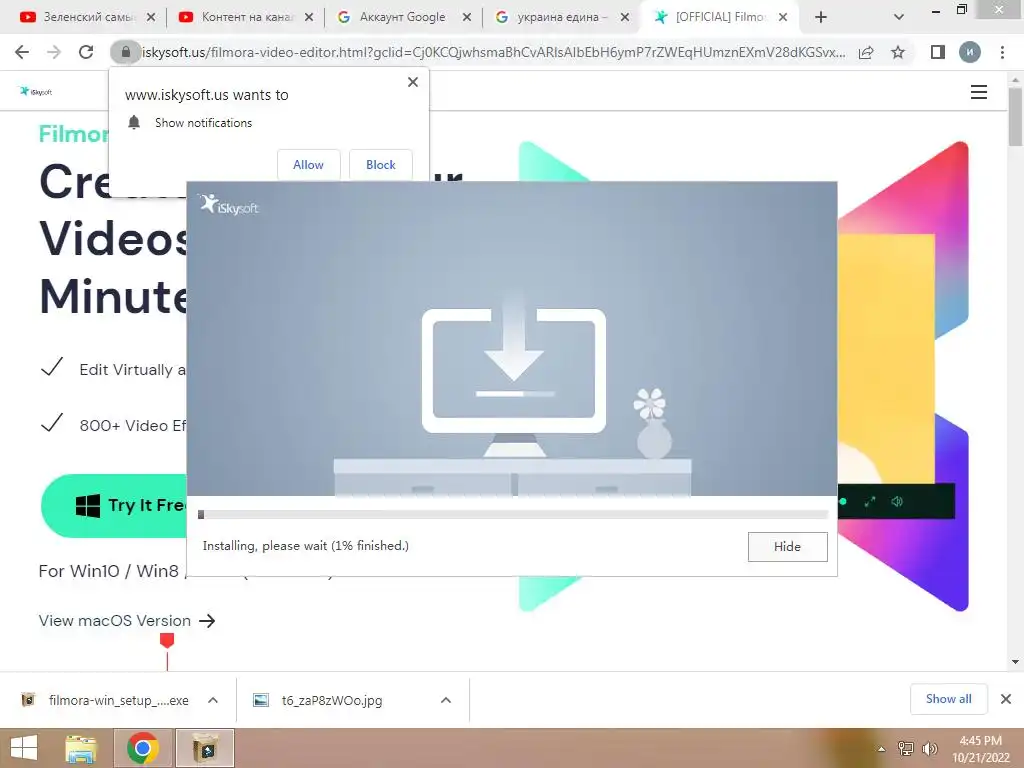Hide the iSkysoft installer window
Viewport: 1024px width, 768px height.
pos(788,547)
